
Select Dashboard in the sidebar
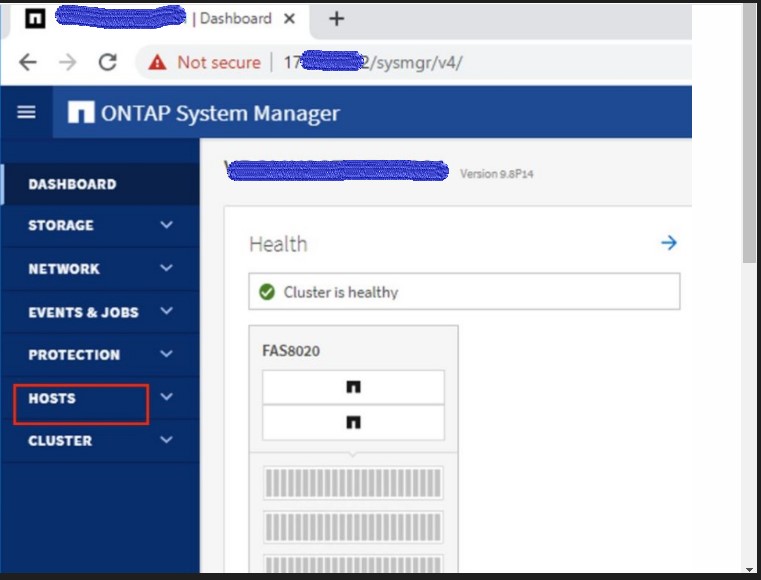72,184
